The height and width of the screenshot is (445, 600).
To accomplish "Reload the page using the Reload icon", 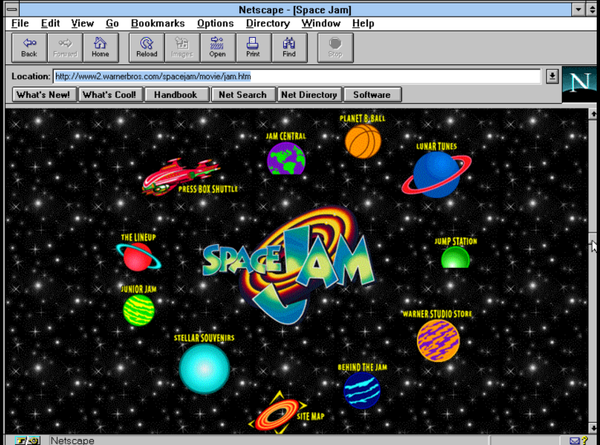I will (x=147, y=47).
